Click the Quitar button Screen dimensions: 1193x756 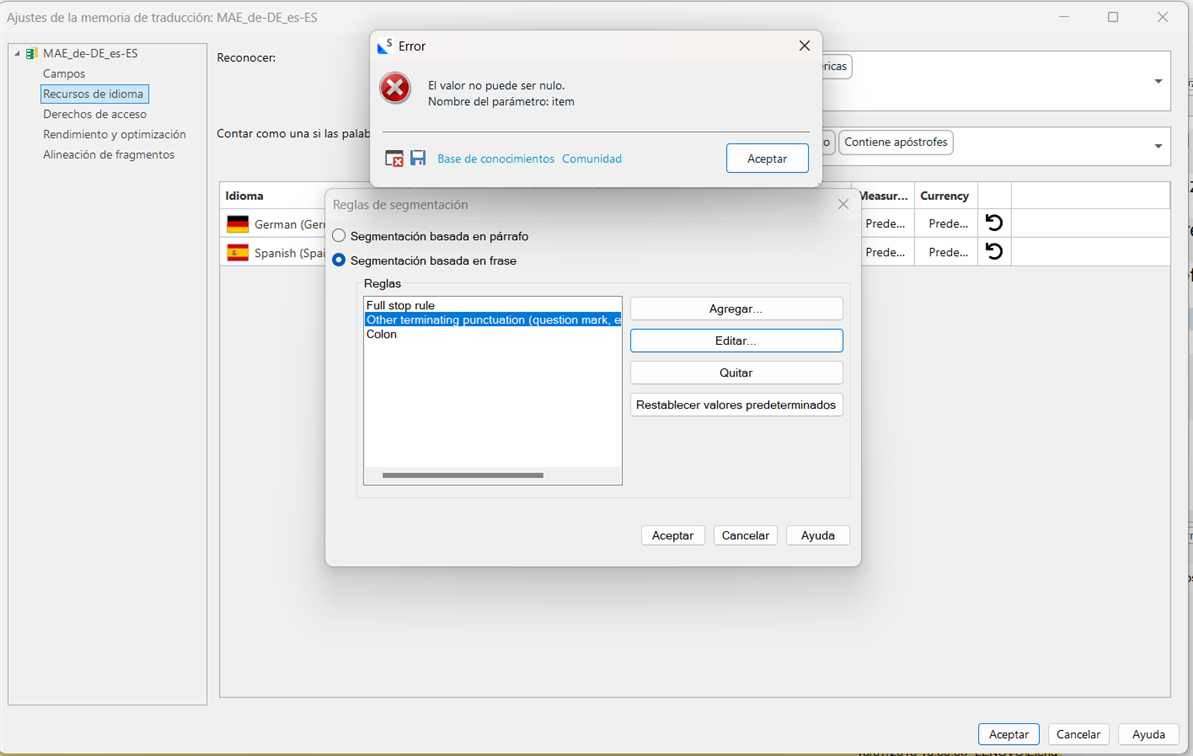[736, 373]
